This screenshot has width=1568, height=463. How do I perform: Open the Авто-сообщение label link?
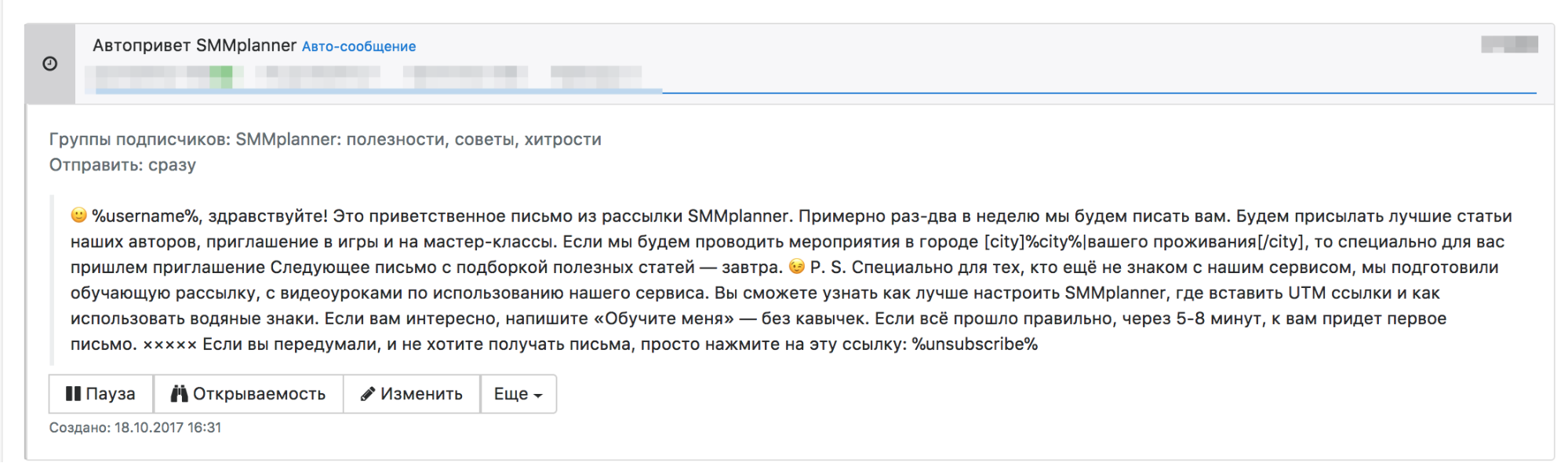tap(358, 46)
